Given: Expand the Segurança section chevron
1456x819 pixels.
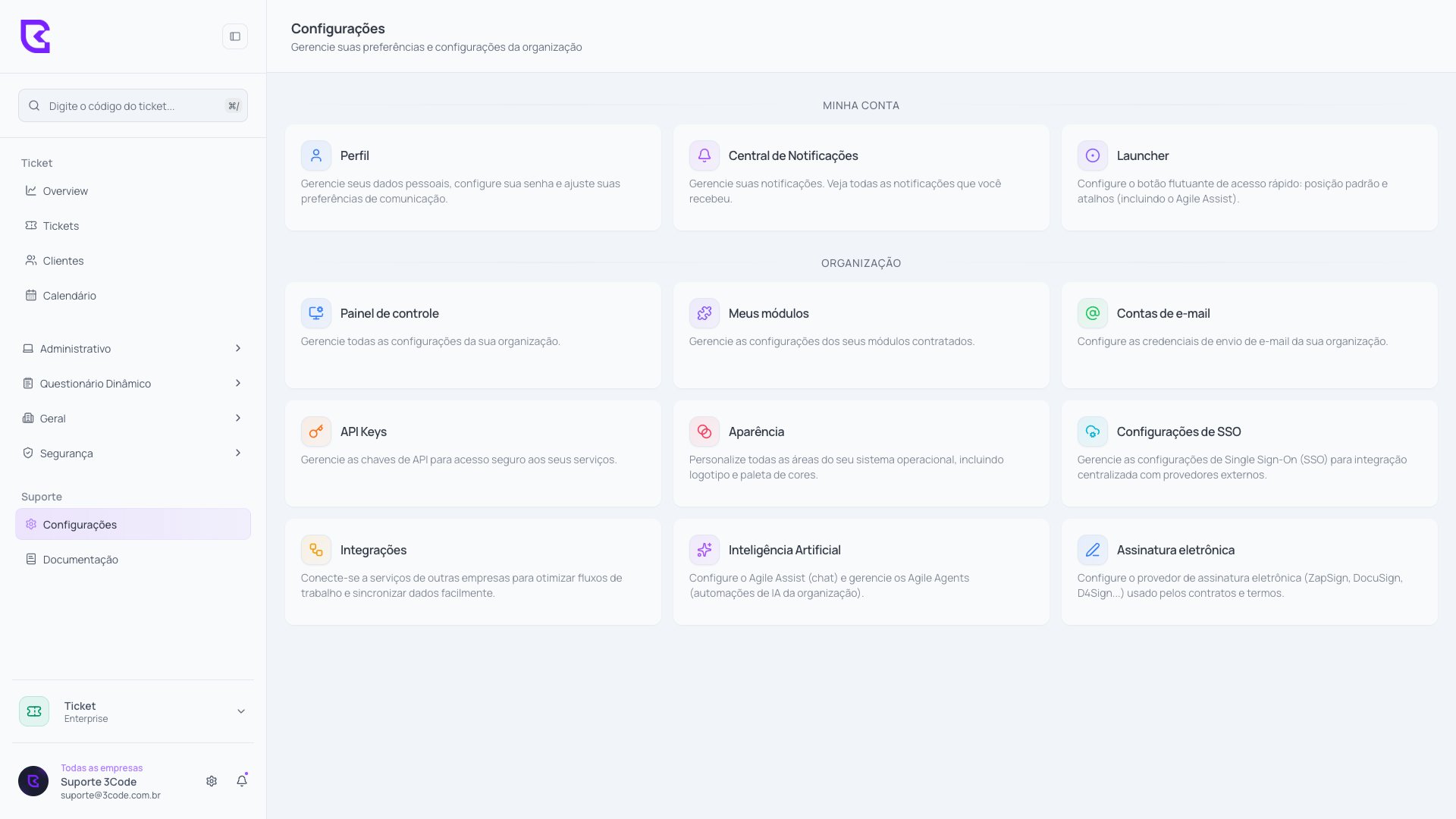Looking at the screenshot, I should [x=238, y=453].
